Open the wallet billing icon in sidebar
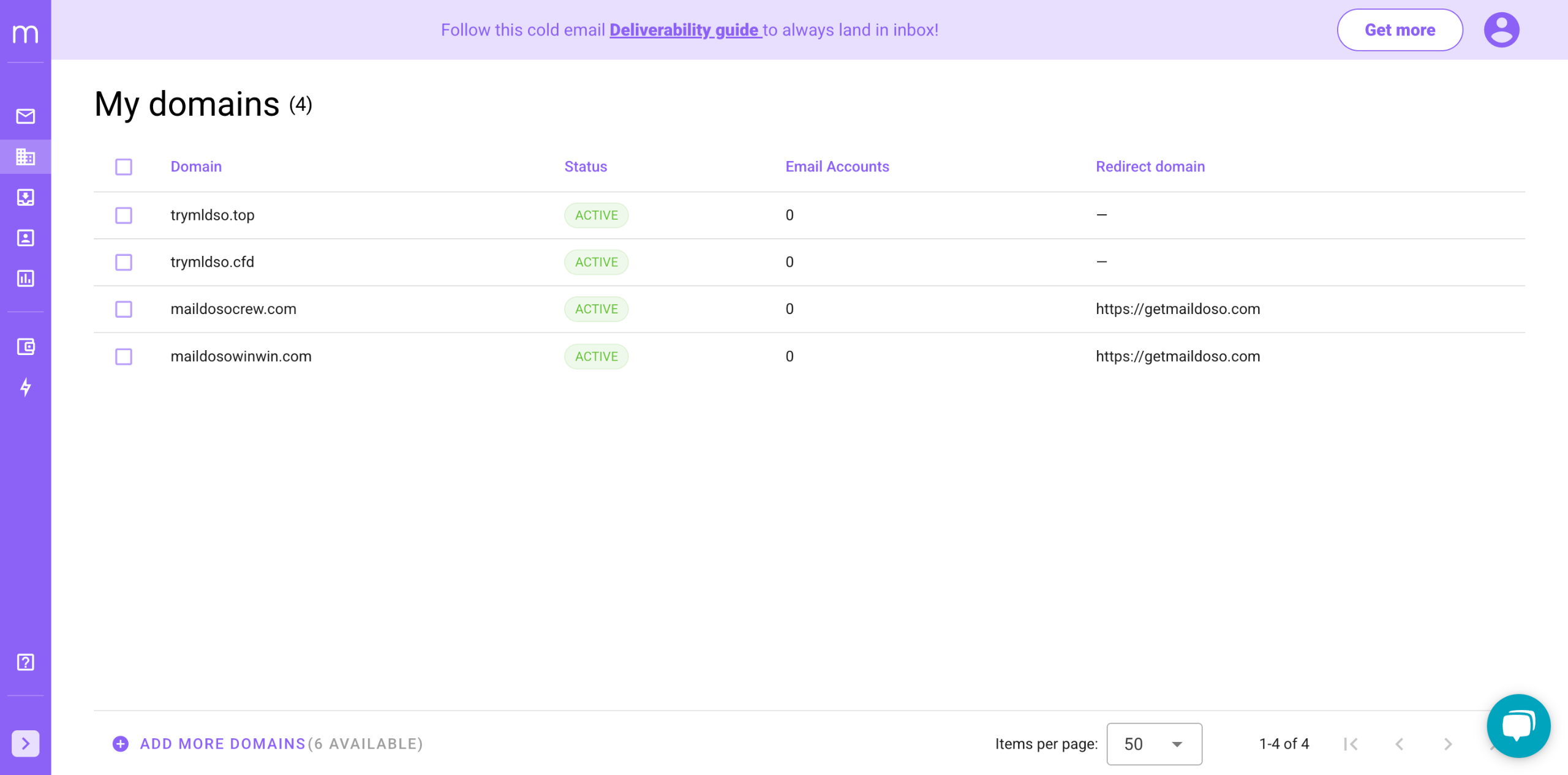Screen dimensions: 1568x775 [25, 347]
